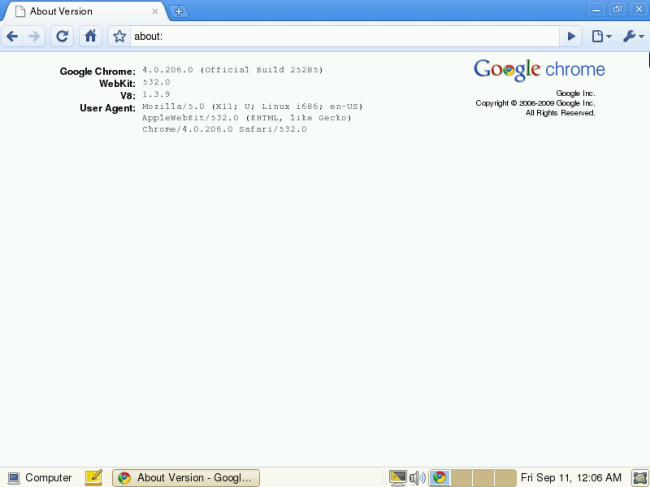Switch to the second workspace

pos(461,478)
